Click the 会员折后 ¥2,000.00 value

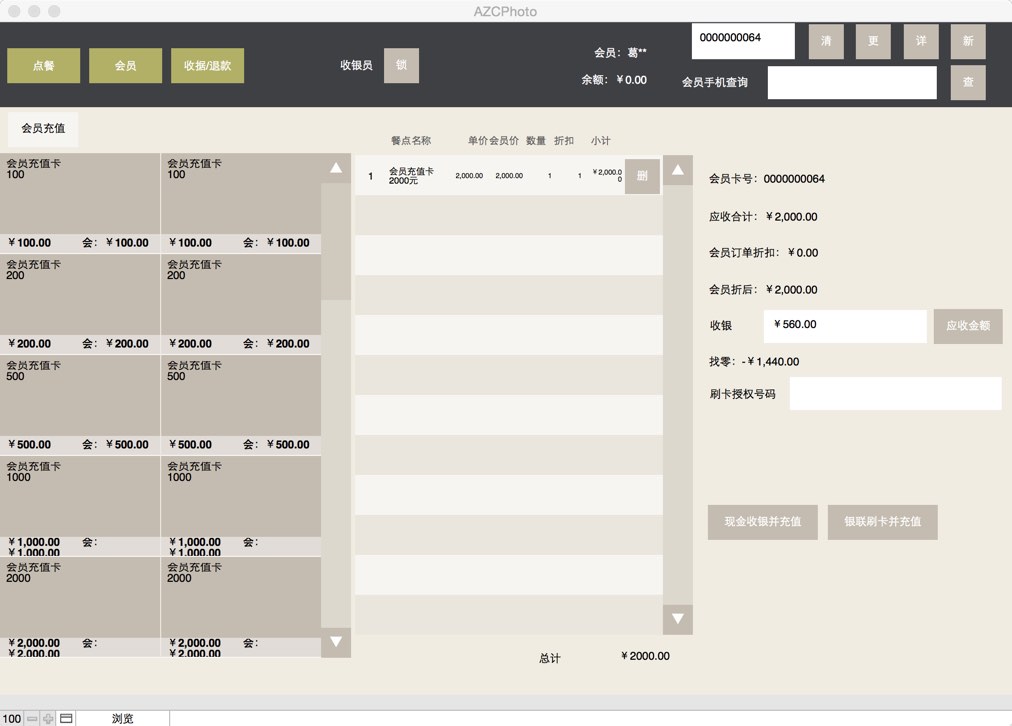pos(791,290)
